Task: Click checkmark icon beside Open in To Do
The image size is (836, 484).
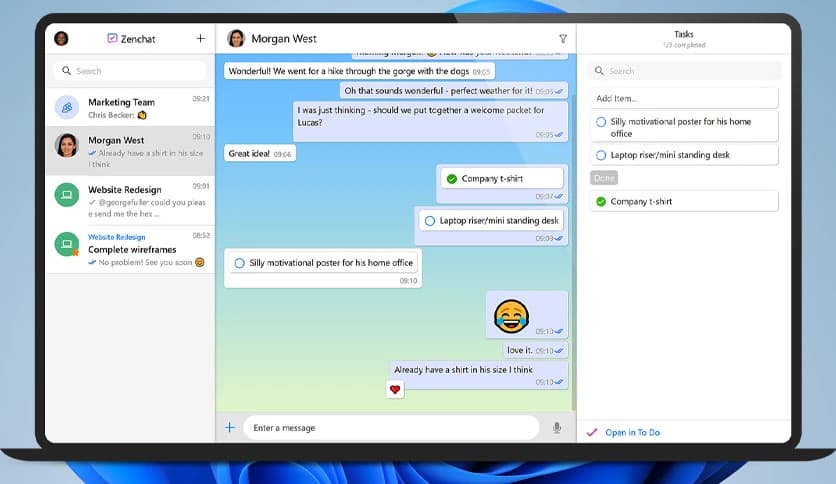Action: [592, 432]
